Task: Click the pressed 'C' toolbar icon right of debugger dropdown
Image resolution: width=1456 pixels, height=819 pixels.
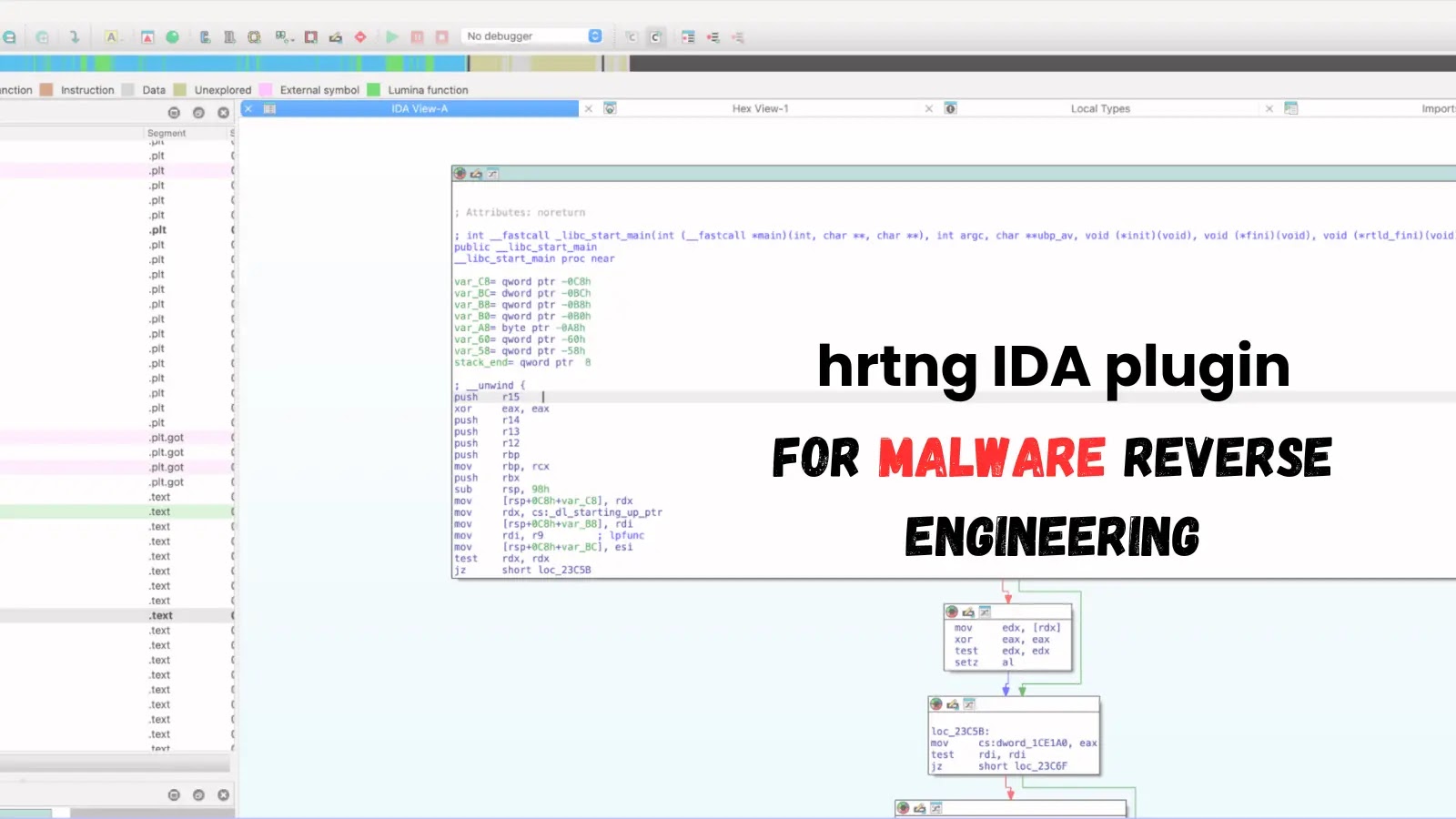Action: pyautogui.click(x=655, y=37)
